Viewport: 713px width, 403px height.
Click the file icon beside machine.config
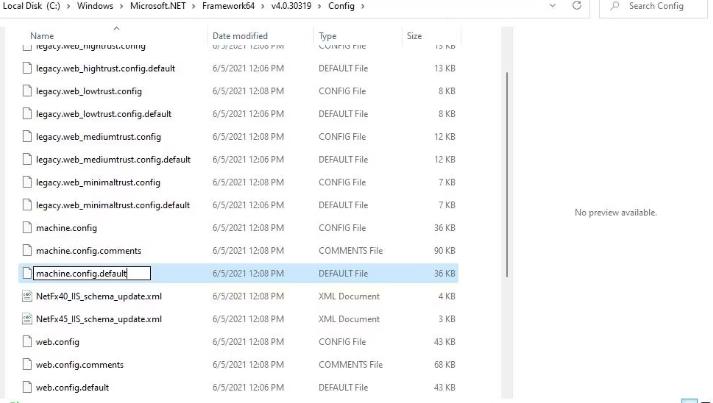pos(27,227)
